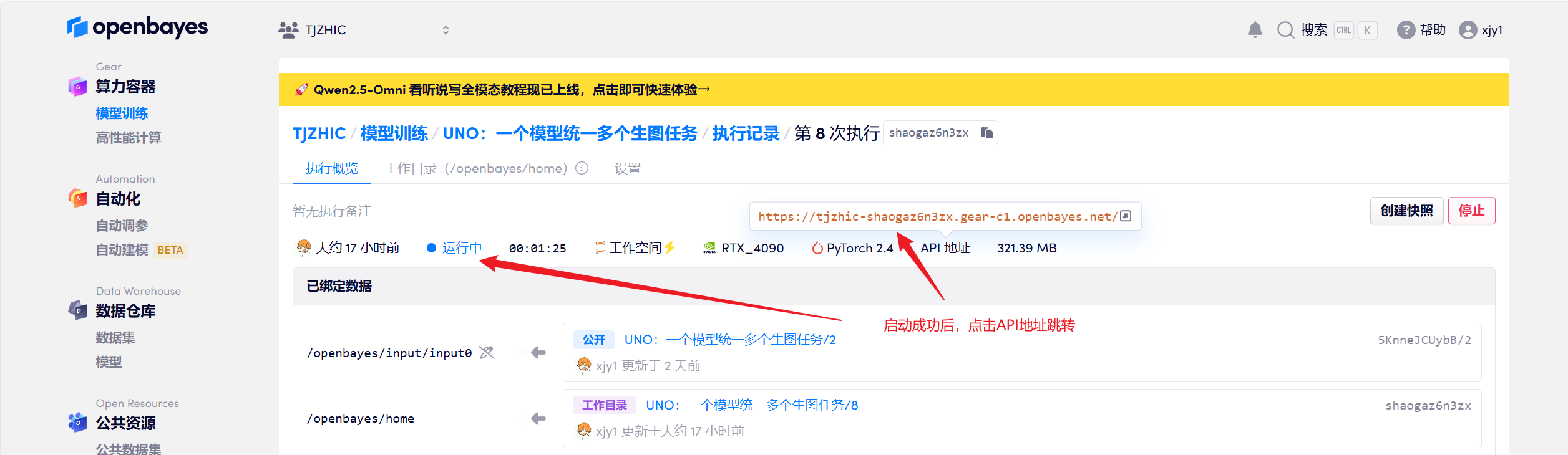Click the notification bell icon
Viewport: 1568px width, 455px height.
(1255, 30)
